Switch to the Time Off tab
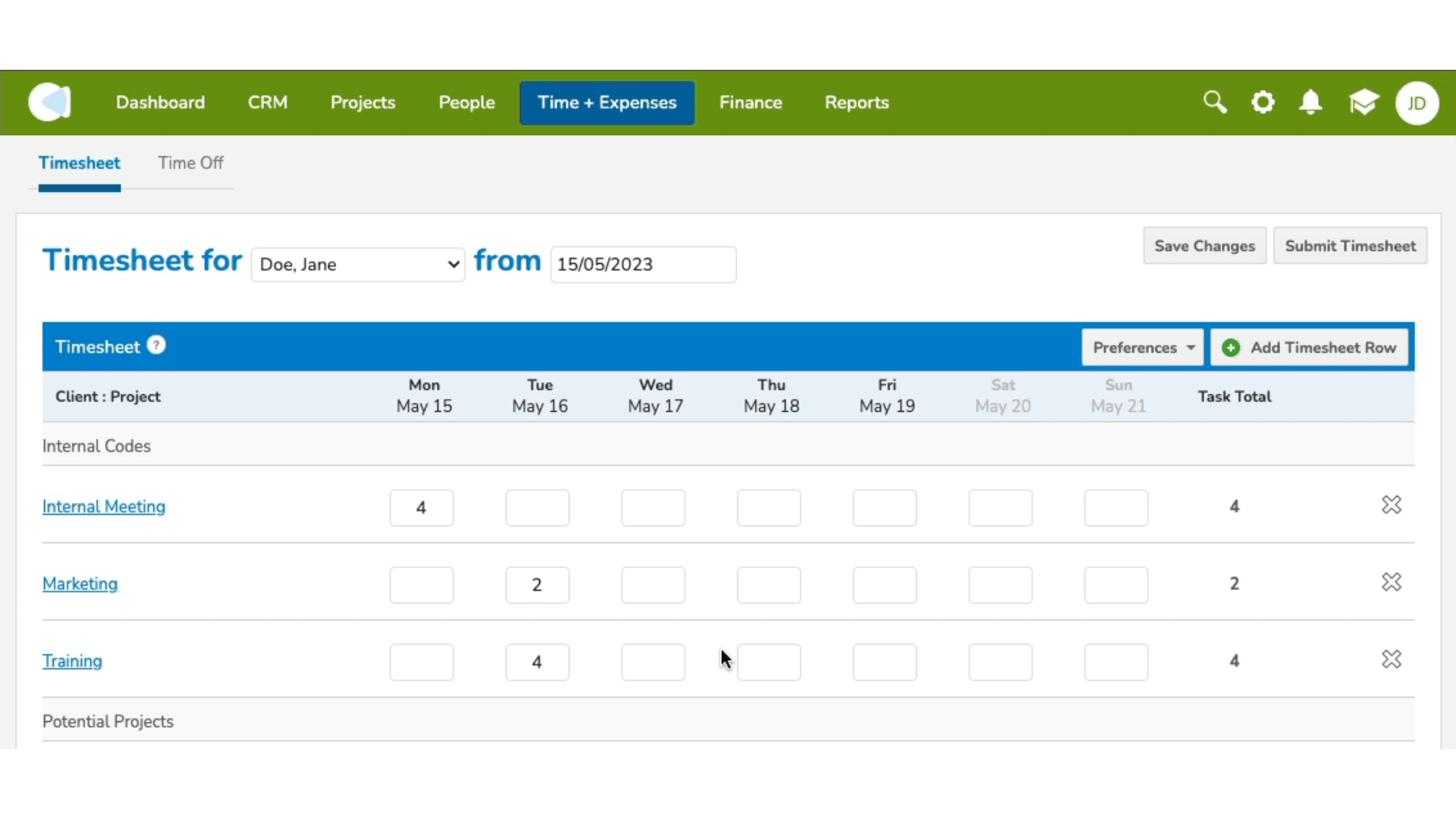The image size is (1456, 819). click(x=191, y=163)
